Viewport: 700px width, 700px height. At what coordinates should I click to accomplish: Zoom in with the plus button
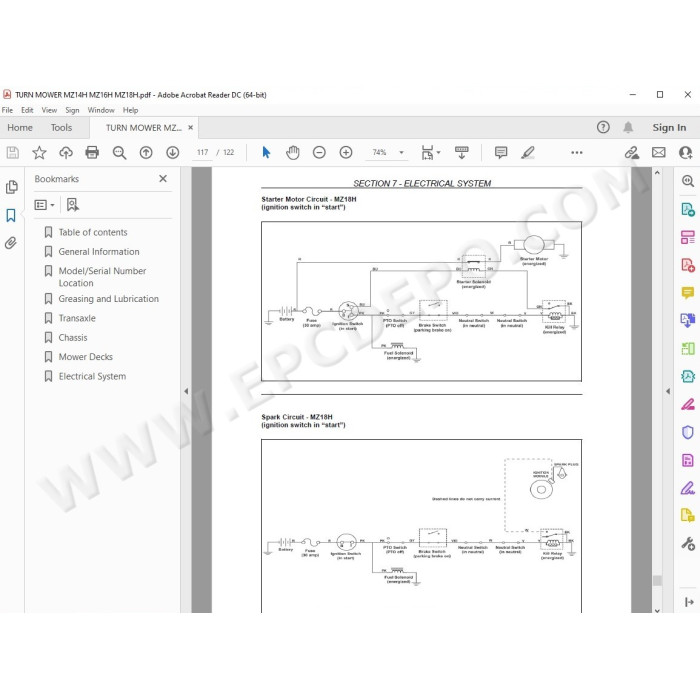(x=346, y=153)
